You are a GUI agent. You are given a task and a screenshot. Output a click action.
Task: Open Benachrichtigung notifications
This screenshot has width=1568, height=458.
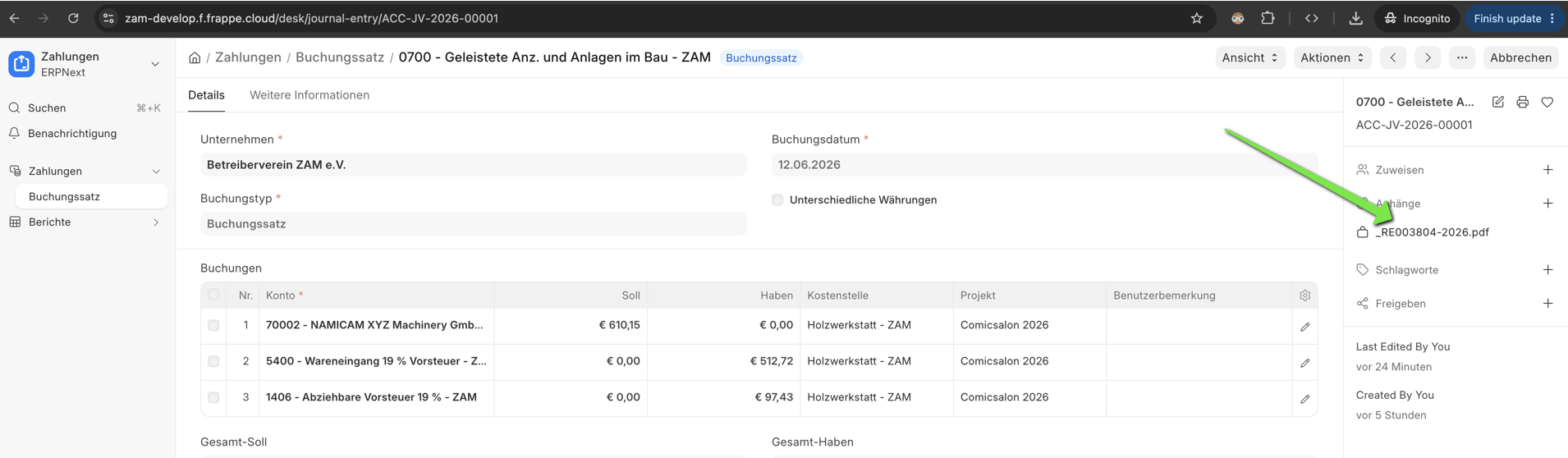pos(85,133)
